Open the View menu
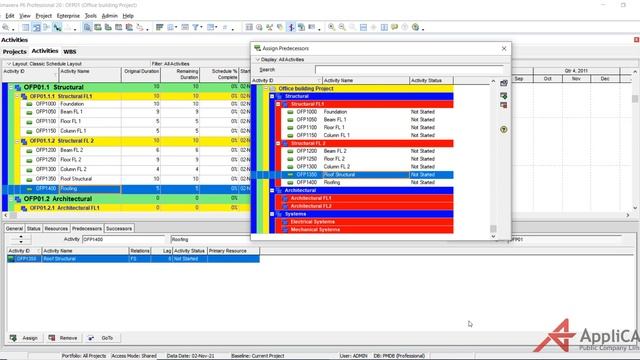Viewport: 640px width, 360px height. [x=25, y=16]
